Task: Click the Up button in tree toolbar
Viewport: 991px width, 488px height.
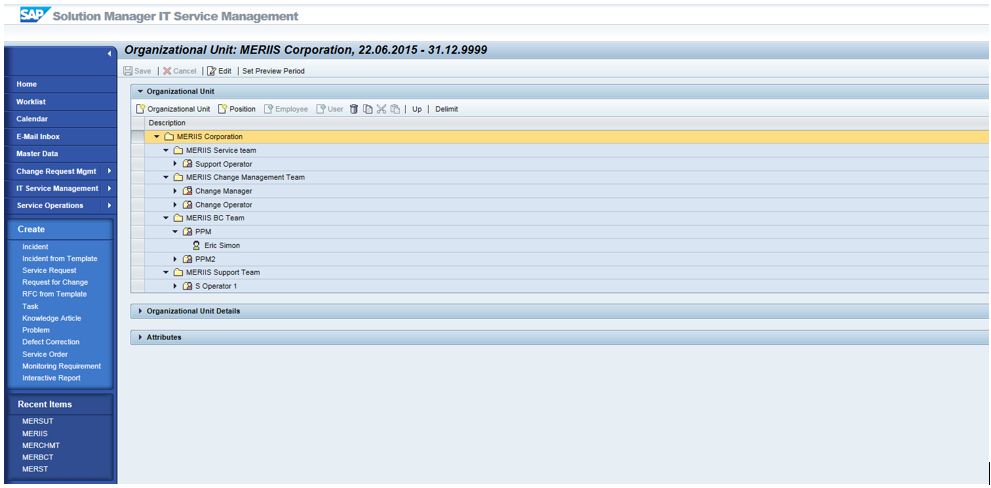Action: point(417,109)
